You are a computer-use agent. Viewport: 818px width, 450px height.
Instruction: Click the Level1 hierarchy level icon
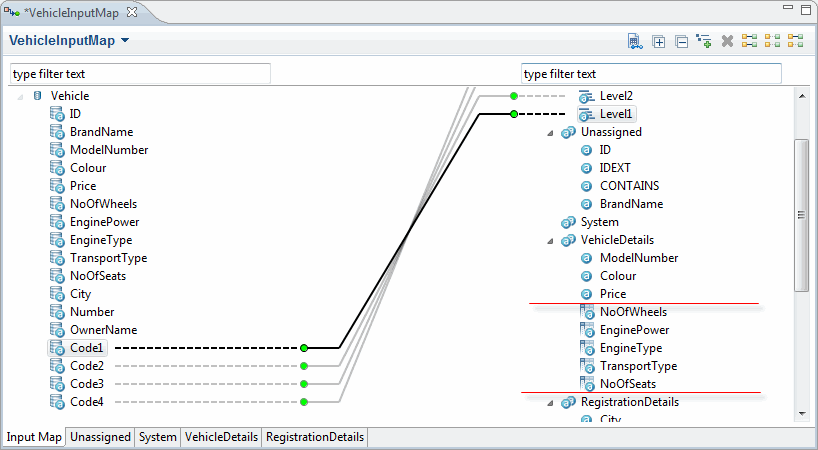pos(586,114)
